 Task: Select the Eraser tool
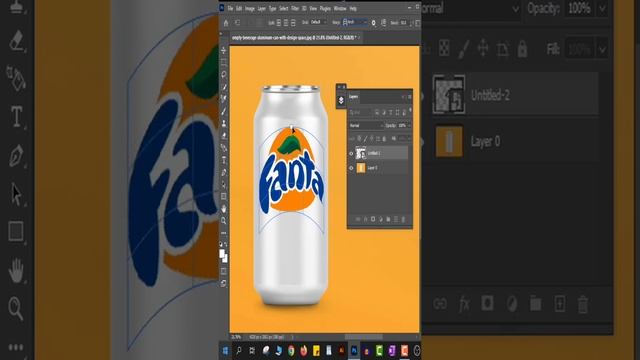click(224, 136)
